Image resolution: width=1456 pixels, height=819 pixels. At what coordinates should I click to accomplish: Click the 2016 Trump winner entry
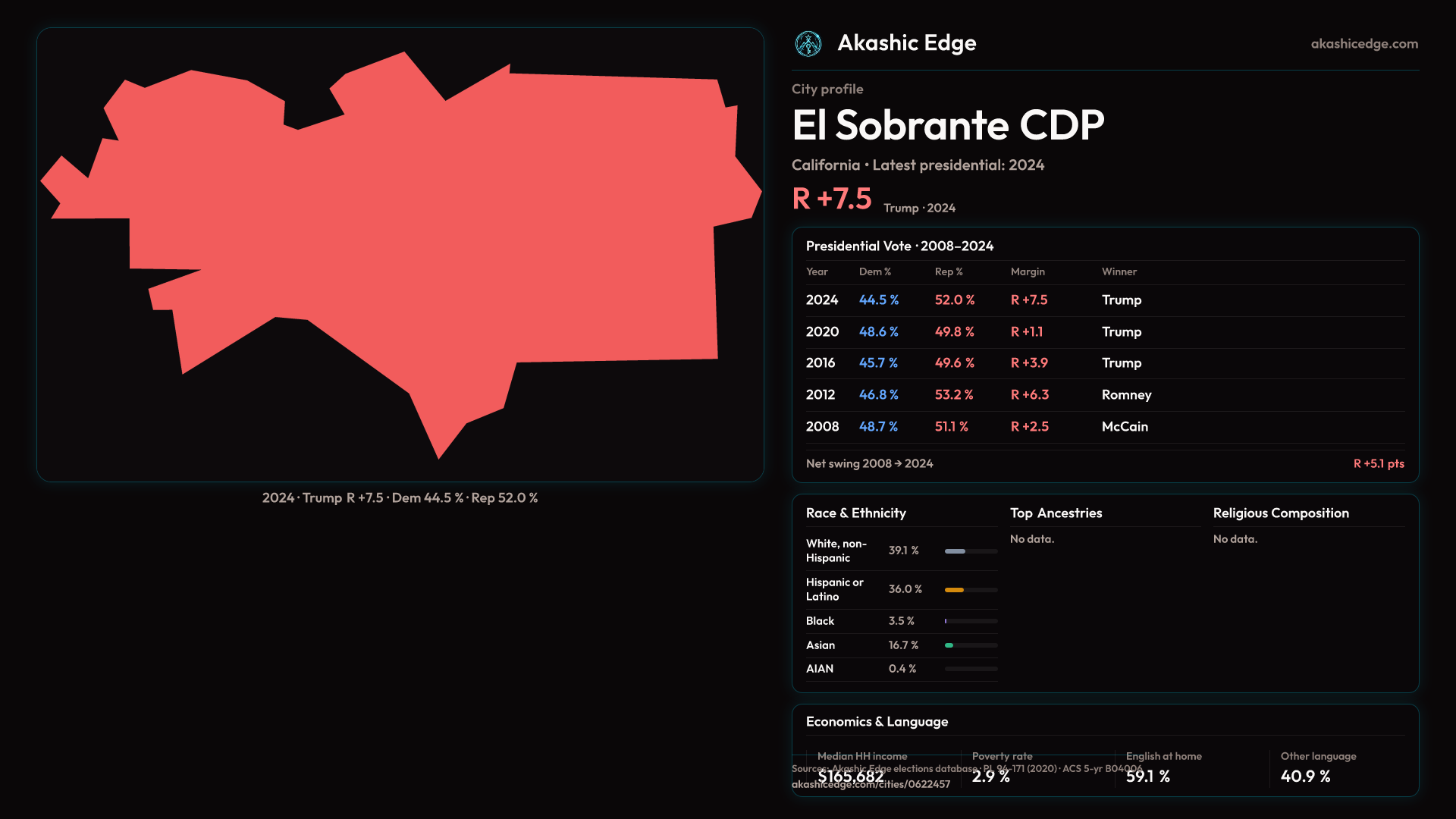[1121, 363]
